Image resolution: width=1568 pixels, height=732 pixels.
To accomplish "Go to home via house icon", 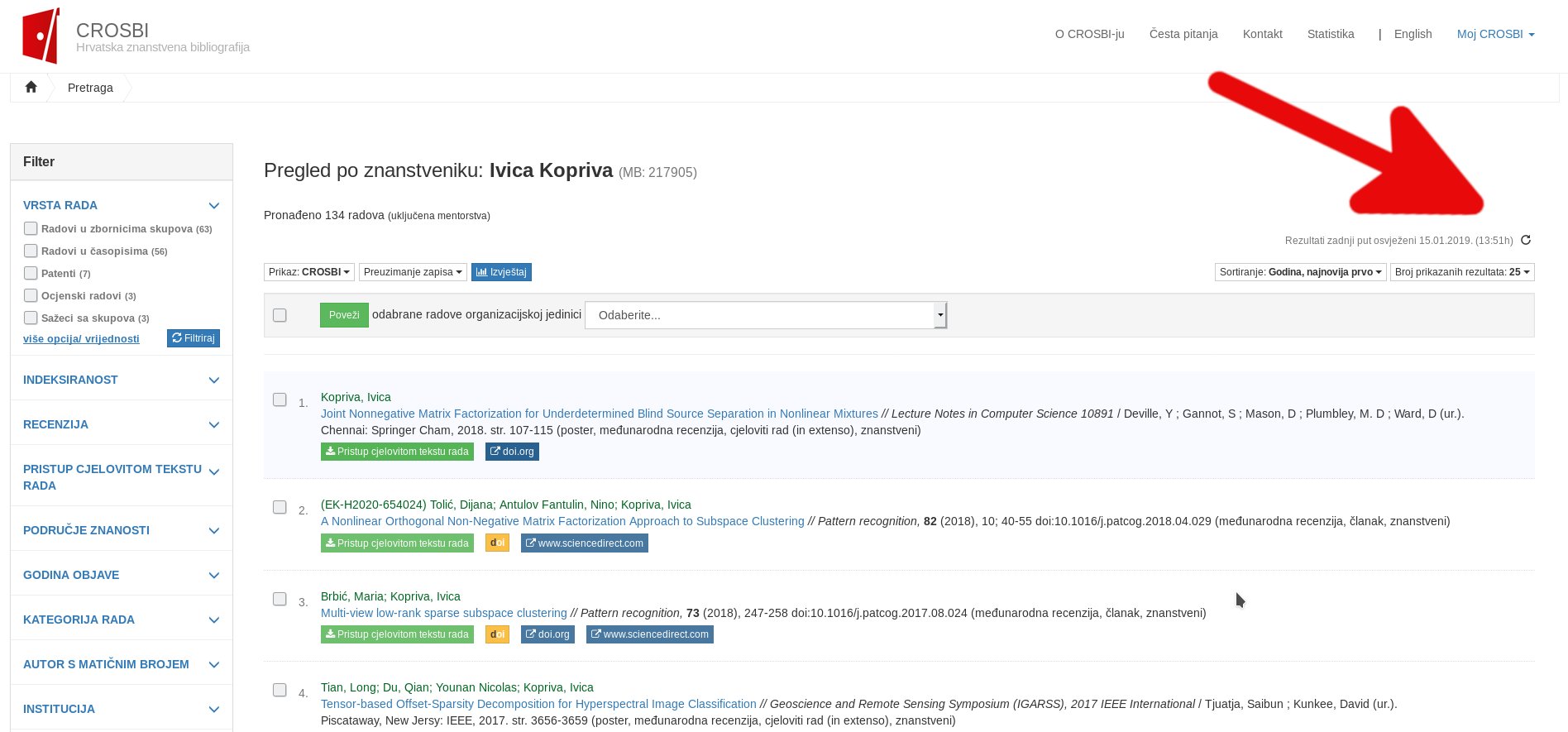I will coord(31,87).
